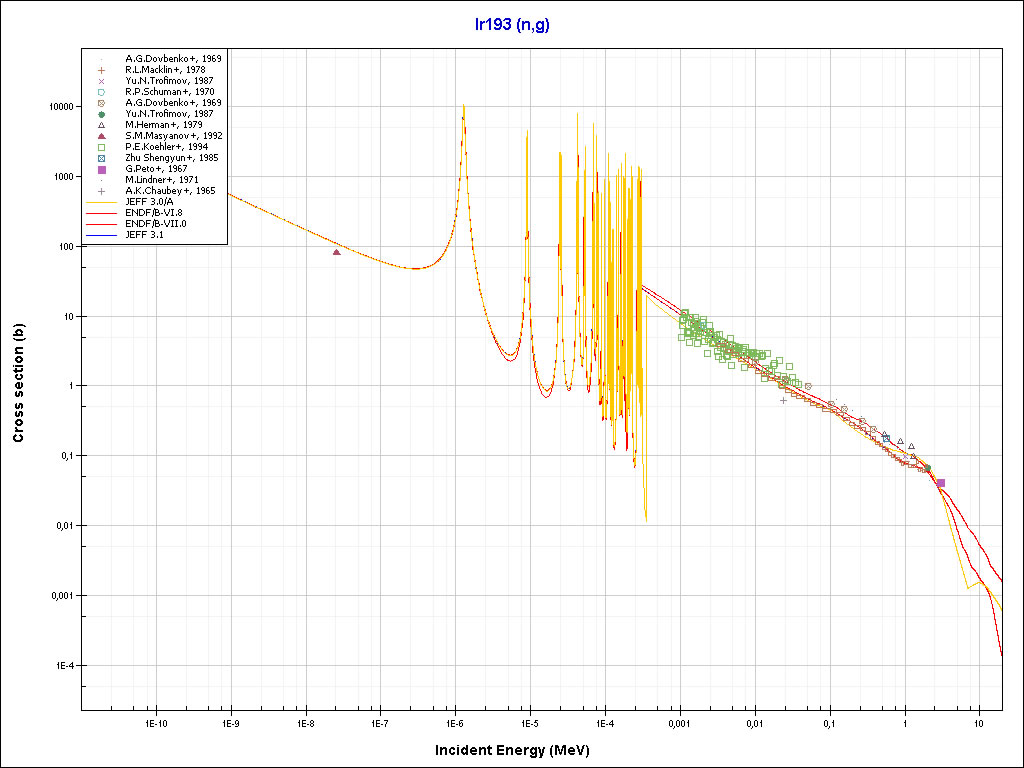The image size is (1024, 768).
Task: Click the blue JEFF 3.1 line swatch
Action: coord(101,235)
